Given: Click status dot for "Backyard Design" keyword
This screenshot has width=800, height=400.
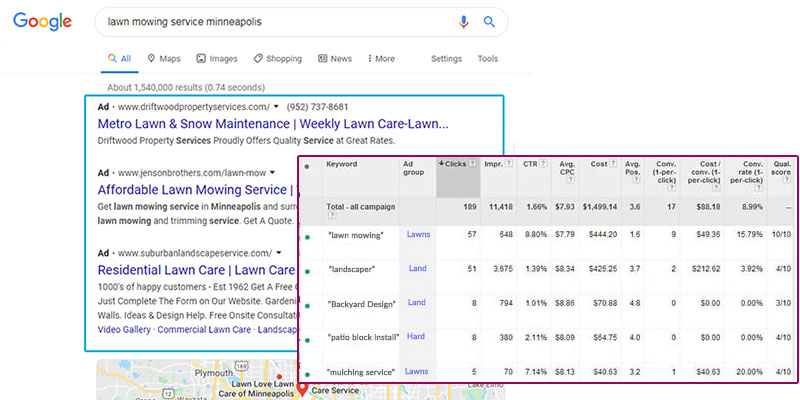Looking at the screenshot, I should (307, 306).
